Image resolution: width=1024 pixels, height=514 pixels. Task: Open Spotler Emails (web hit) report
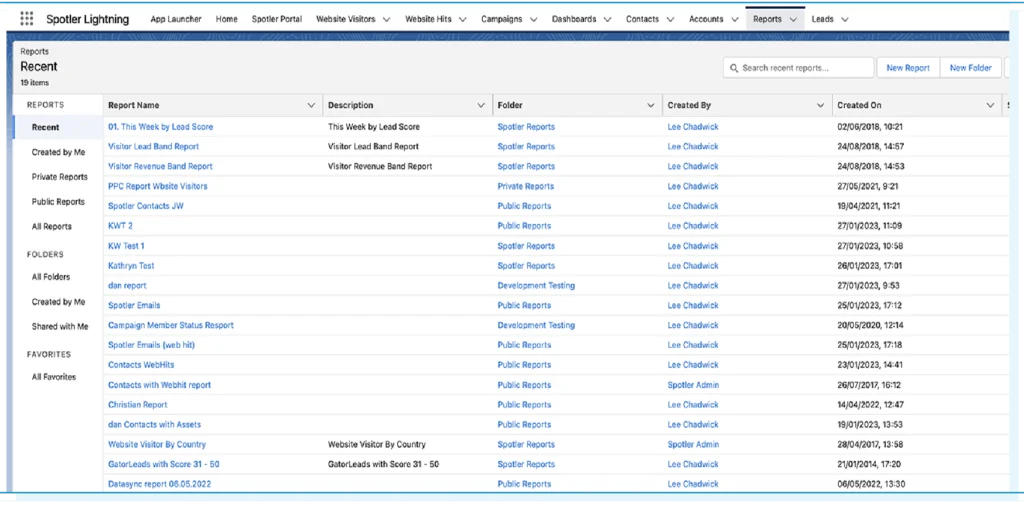[x=152, y=345]
